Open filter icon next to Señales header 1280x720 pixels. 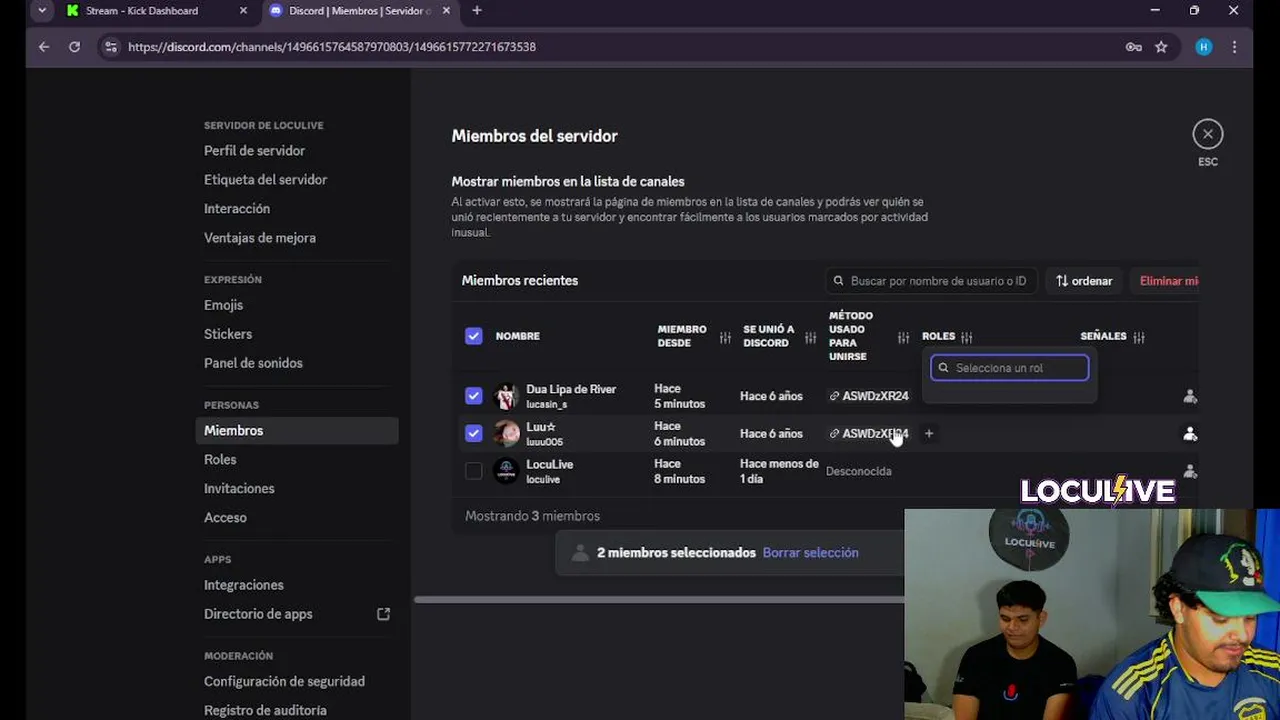(1139, 337)
